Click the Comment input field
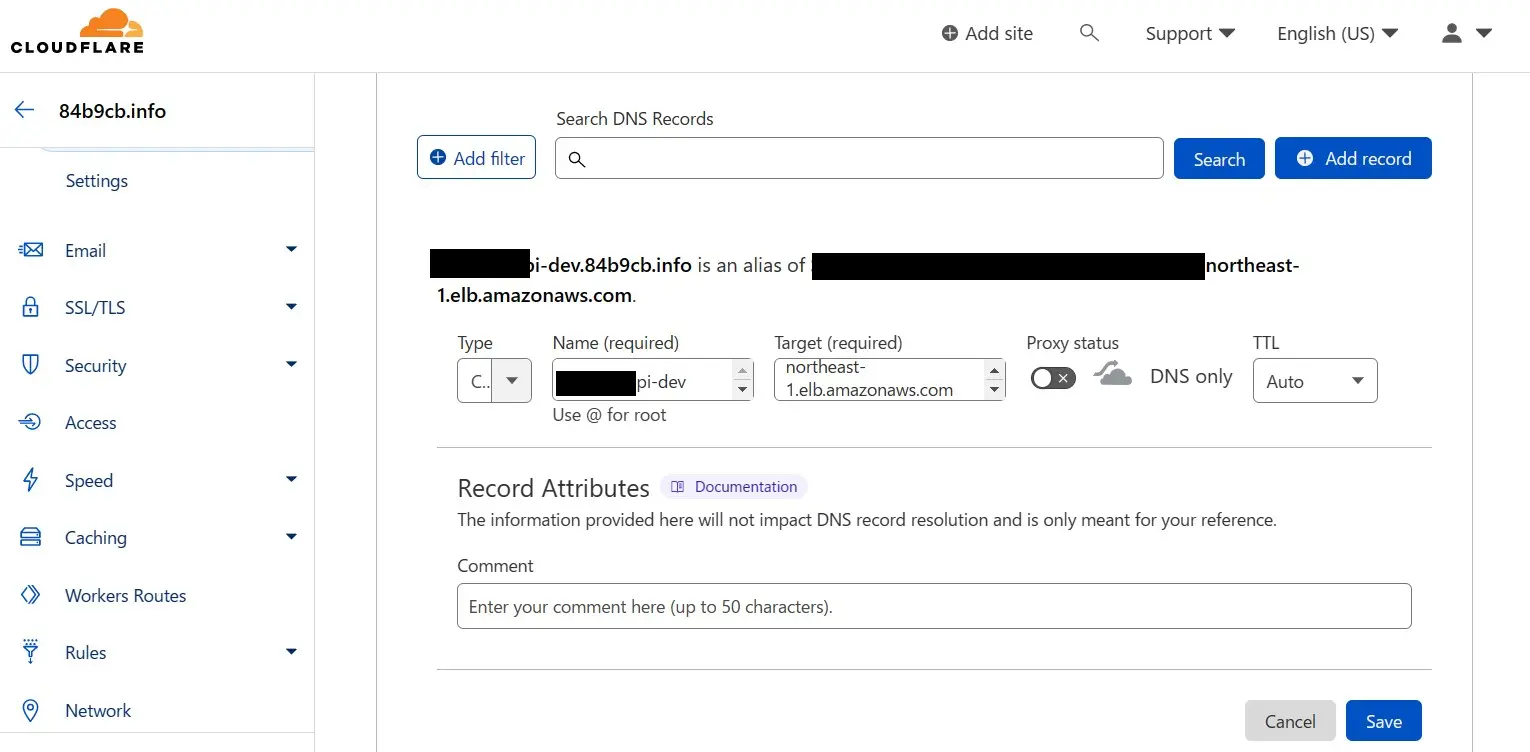The image size is (1530, 752). (x=933, y=606)
